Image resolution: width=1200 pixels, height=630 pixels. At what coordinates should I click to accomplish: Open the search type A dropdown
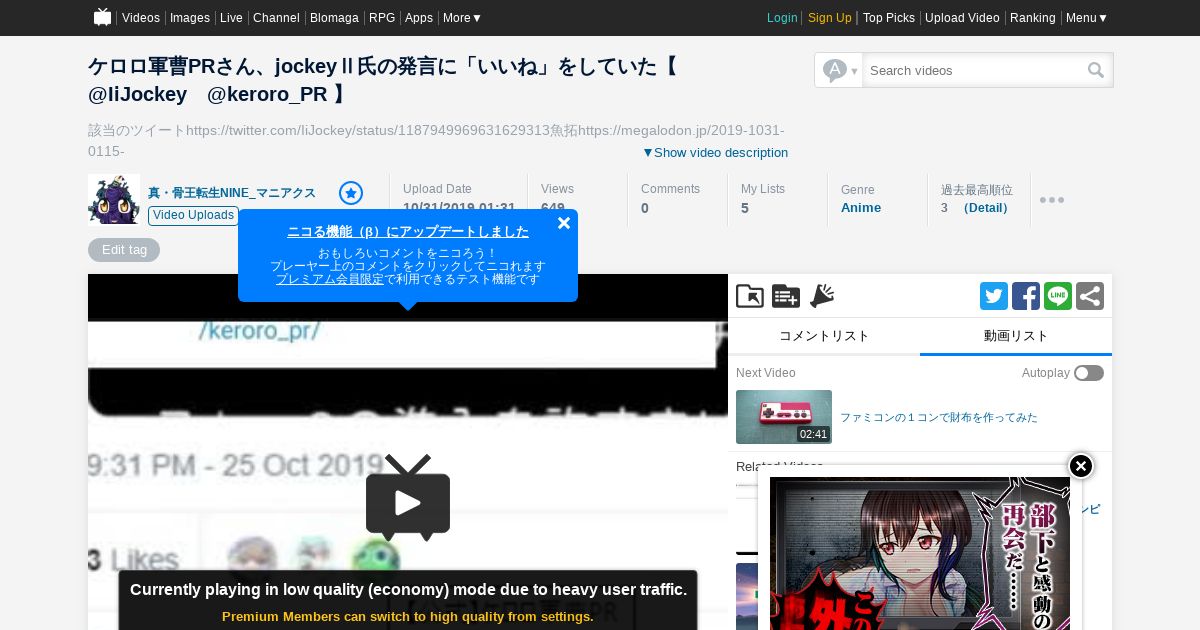(839, 70)
